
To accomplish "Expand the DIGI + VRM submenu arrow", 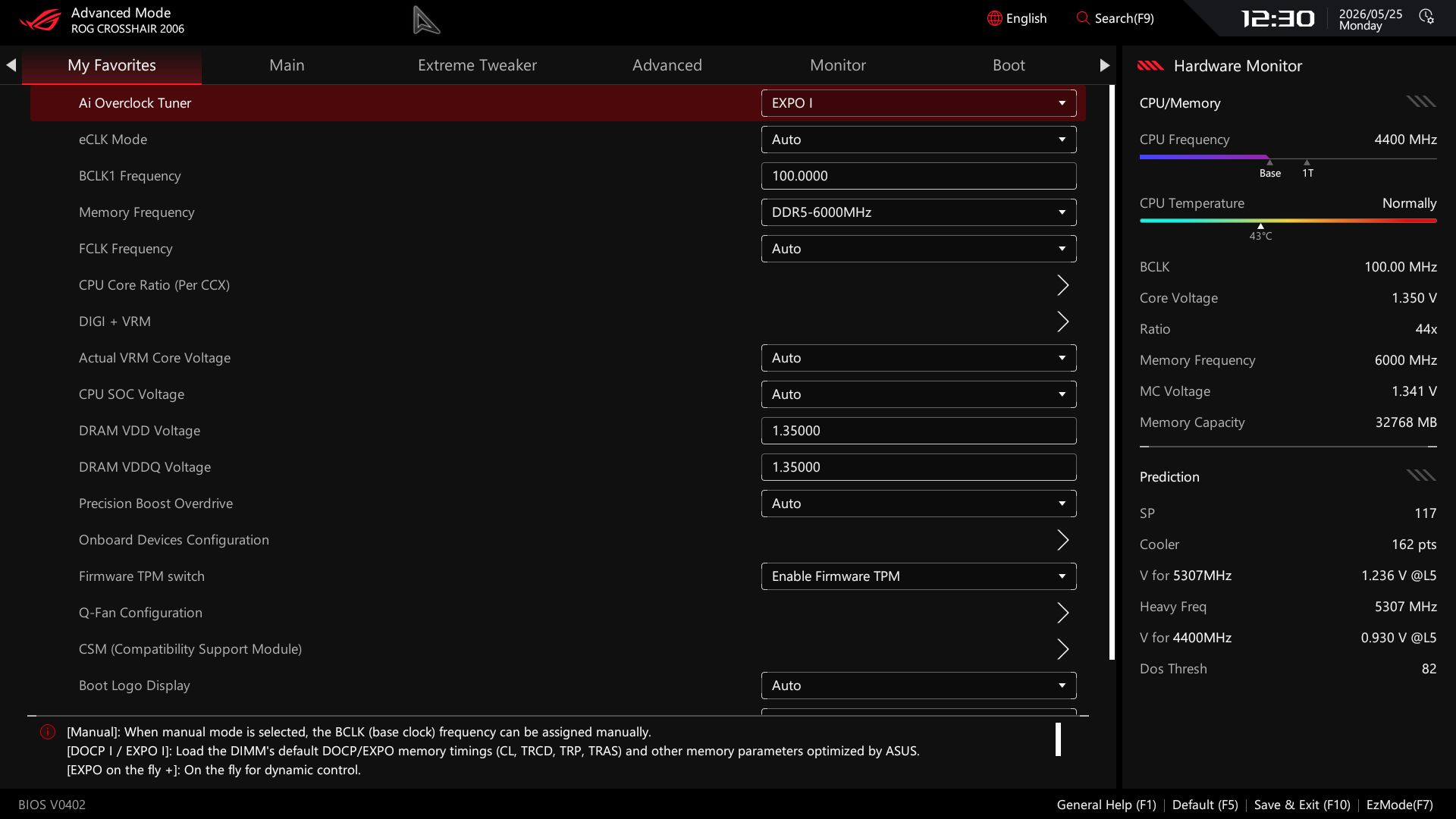I will pyautogui.click(x=1063, y=322).
